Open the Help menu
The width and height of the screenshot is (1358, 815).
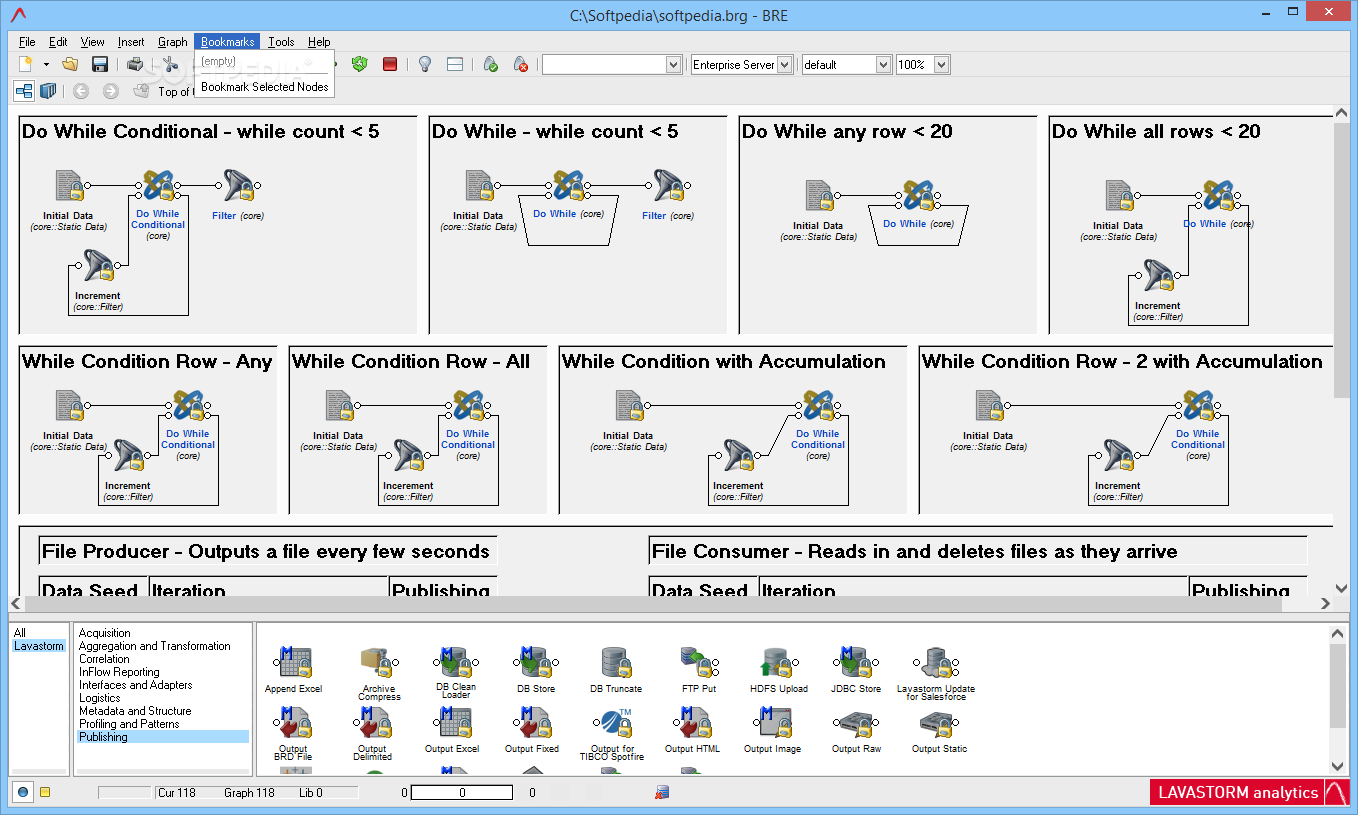click(319, 42)
